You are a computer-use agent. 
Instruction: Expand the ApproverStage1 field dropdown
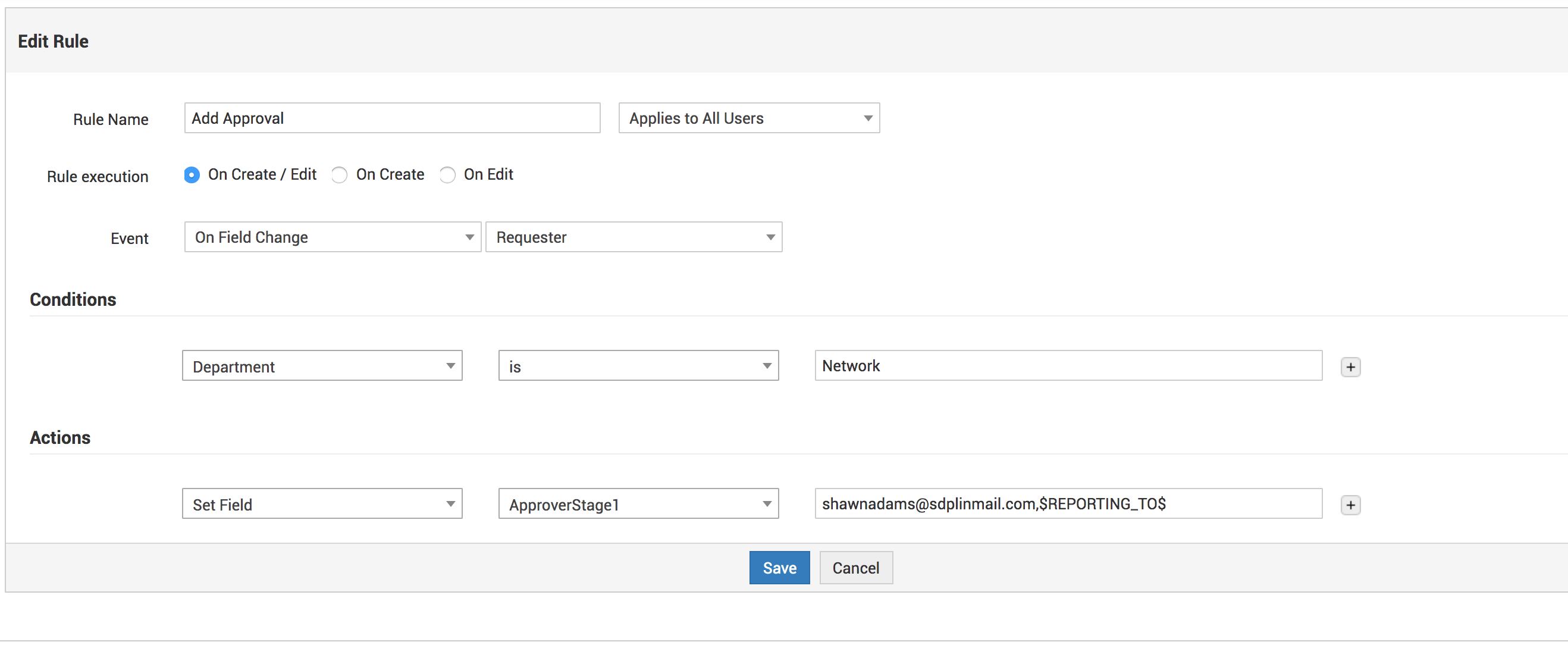tap(638, 505)
